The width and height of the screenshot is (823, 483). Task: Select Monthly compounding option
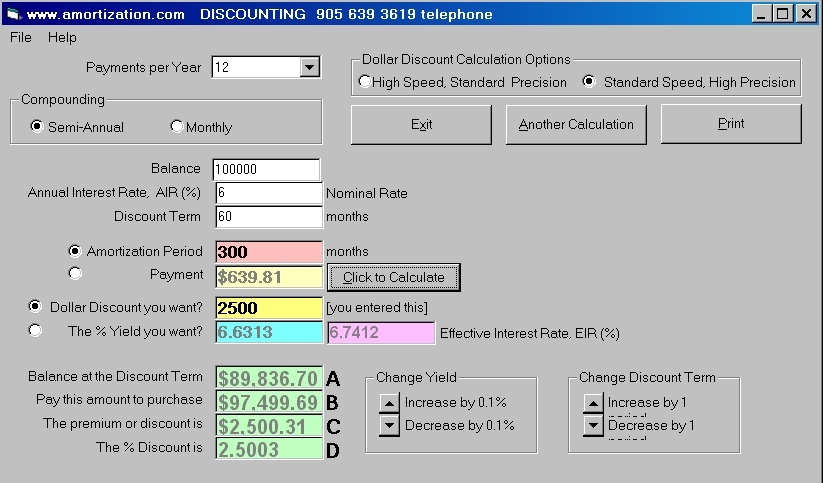pos(177,127)
